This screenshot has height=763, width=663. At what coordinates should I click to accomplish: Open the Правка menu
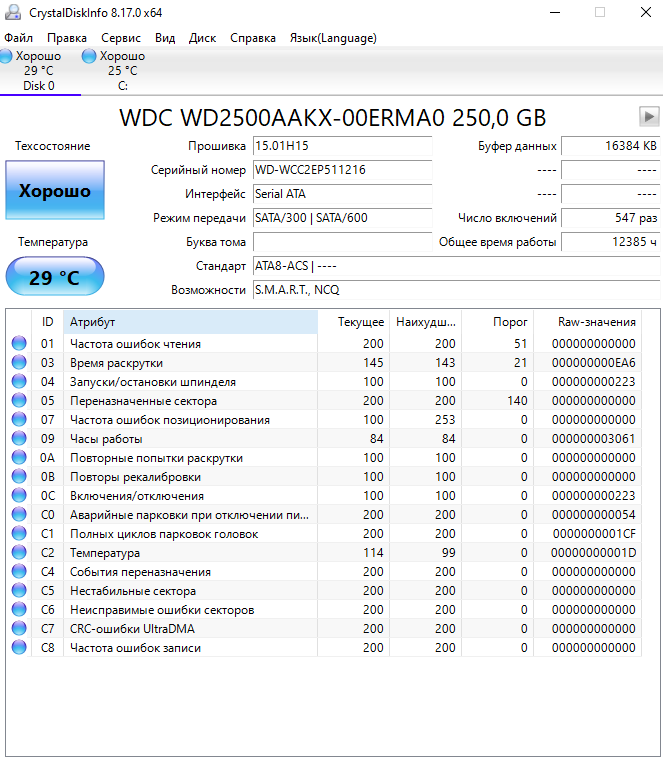(x=67, y=38)
